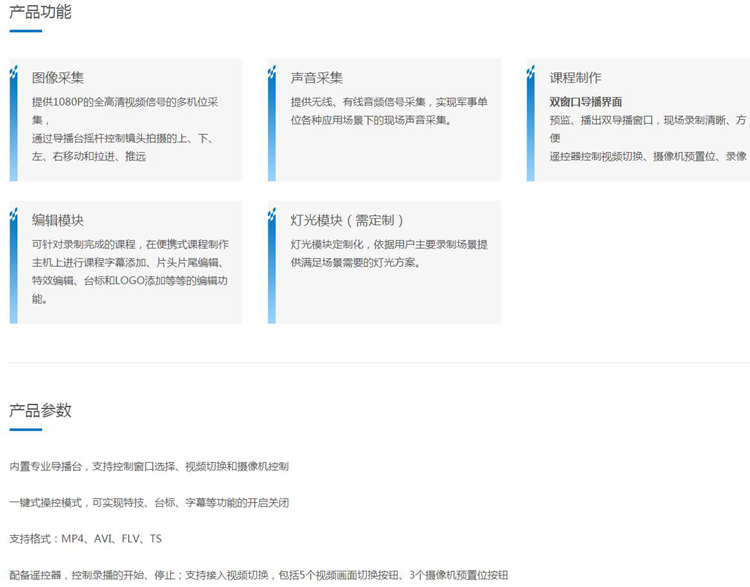Click the blue stripe icon on 课程制作 card

[530, 122]
